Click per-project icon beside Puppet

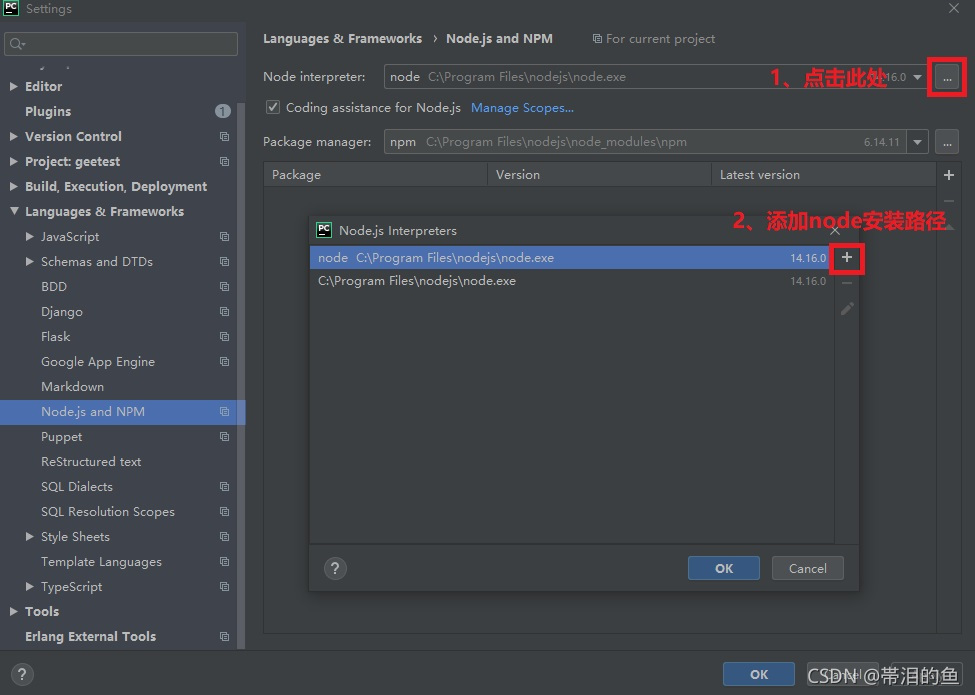pyautogui.click(x=224, y=436)
